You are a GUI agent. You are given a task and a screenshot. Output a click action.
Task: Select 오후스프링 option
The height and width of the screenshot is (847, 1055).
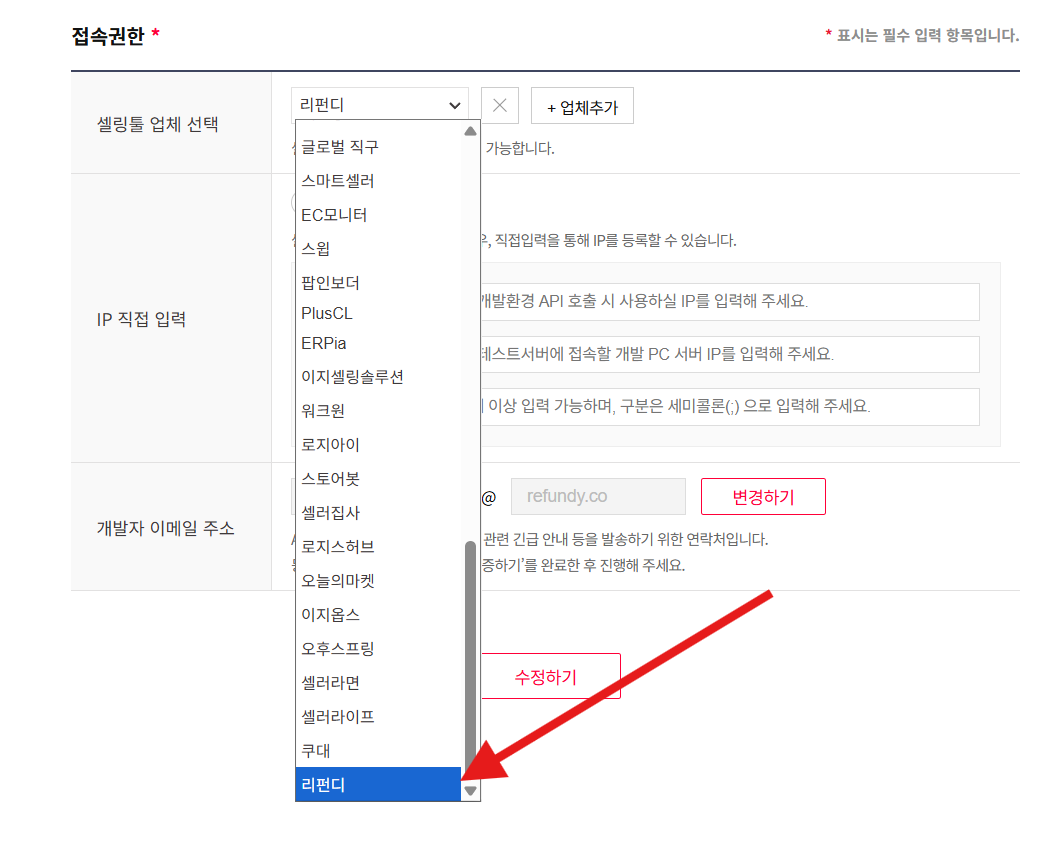378,649
